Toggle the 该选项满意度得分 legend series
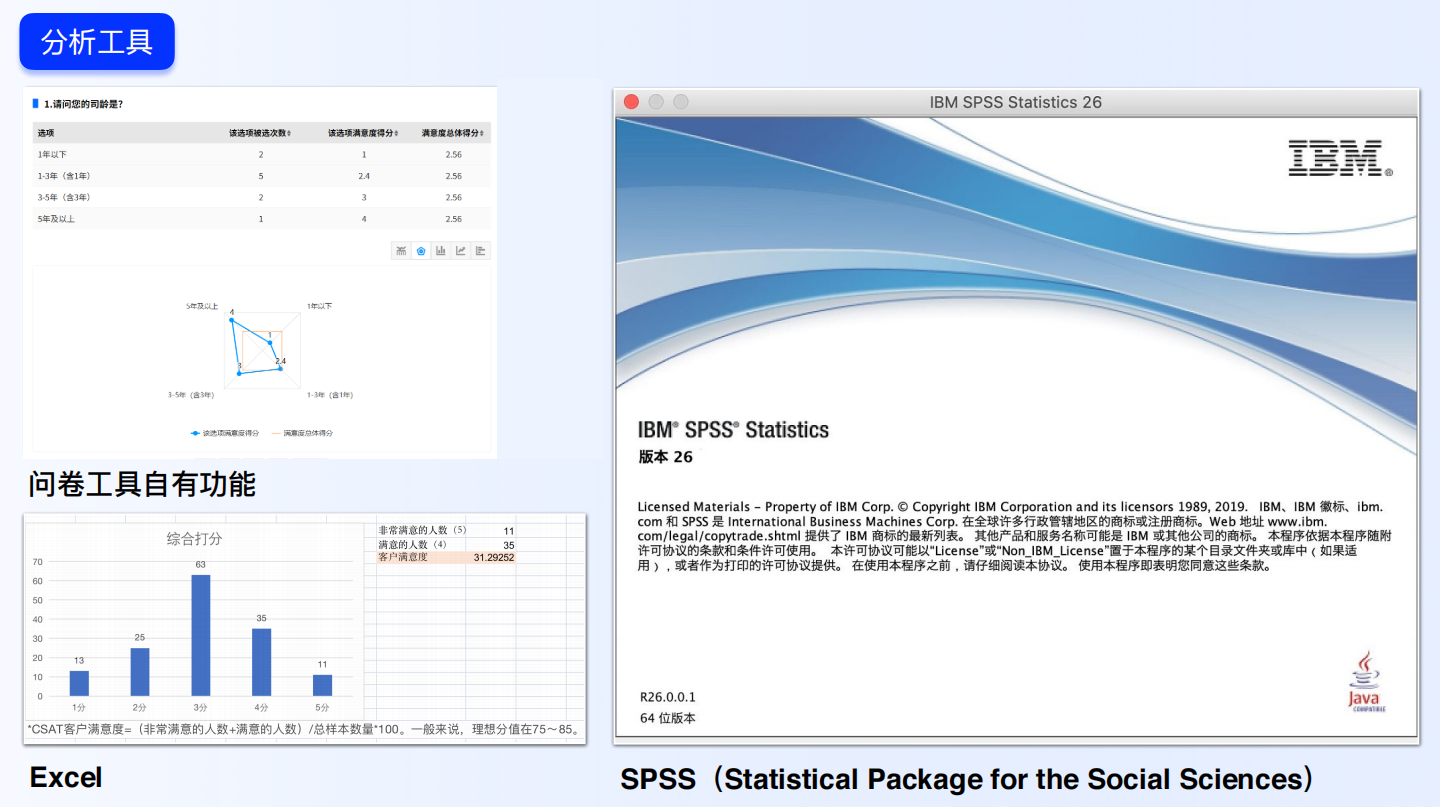Viewport: 1440px width, 807px height. point(225,433)
